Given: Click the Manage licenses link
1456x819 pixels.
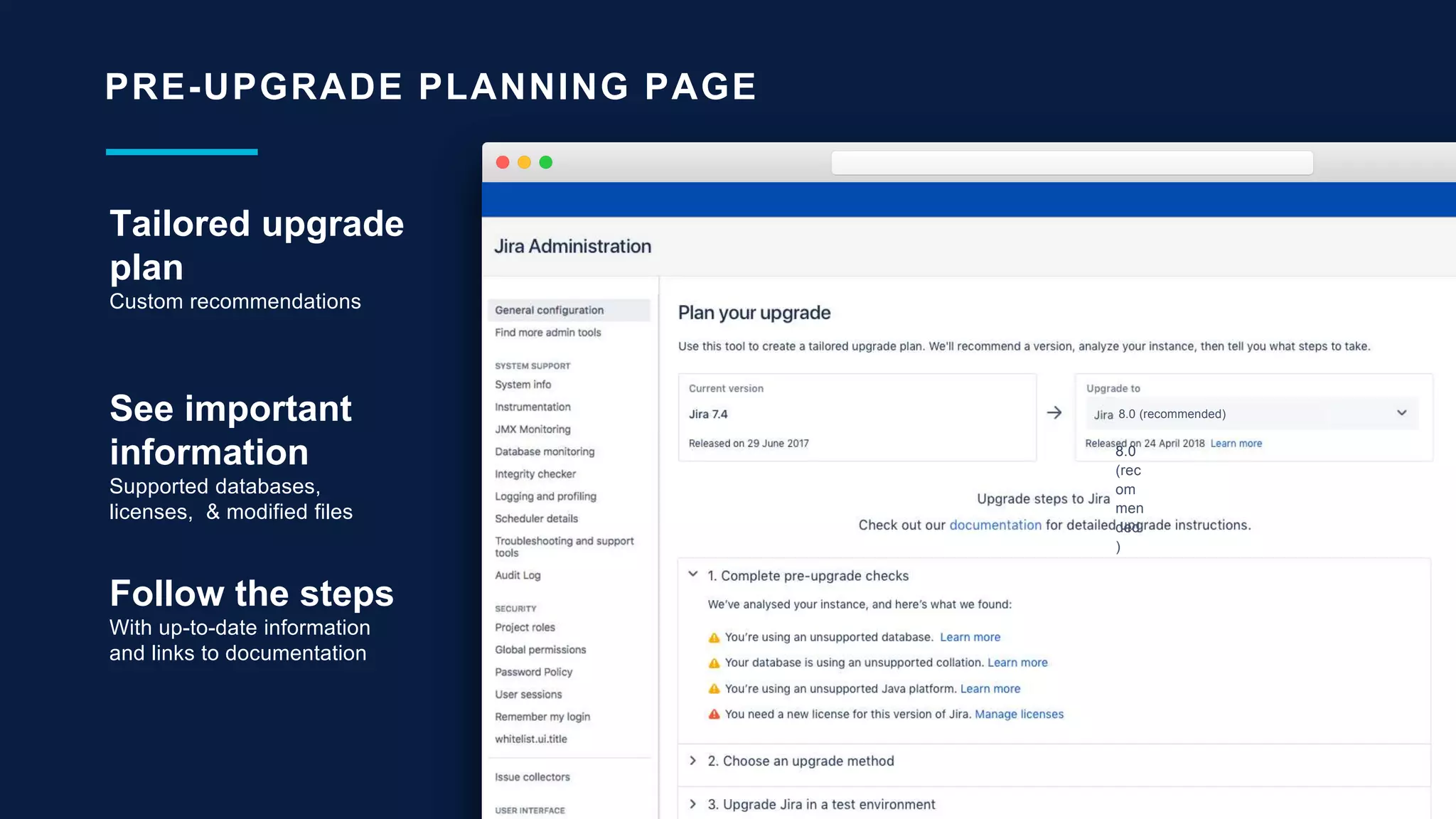Looking at the screenshot, I should coord(1019,714).
